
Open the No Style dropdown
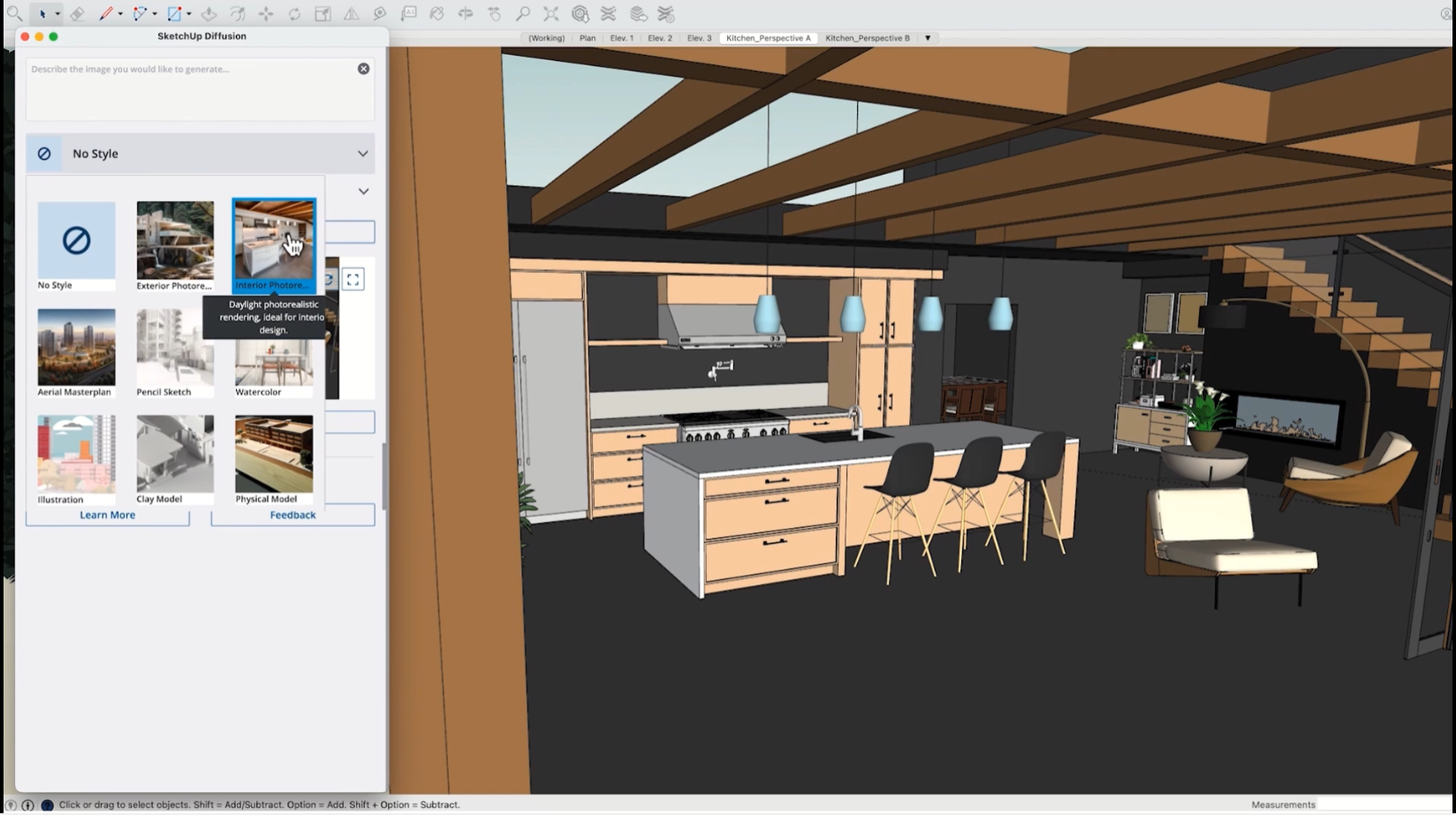click(x=201, y=153)
